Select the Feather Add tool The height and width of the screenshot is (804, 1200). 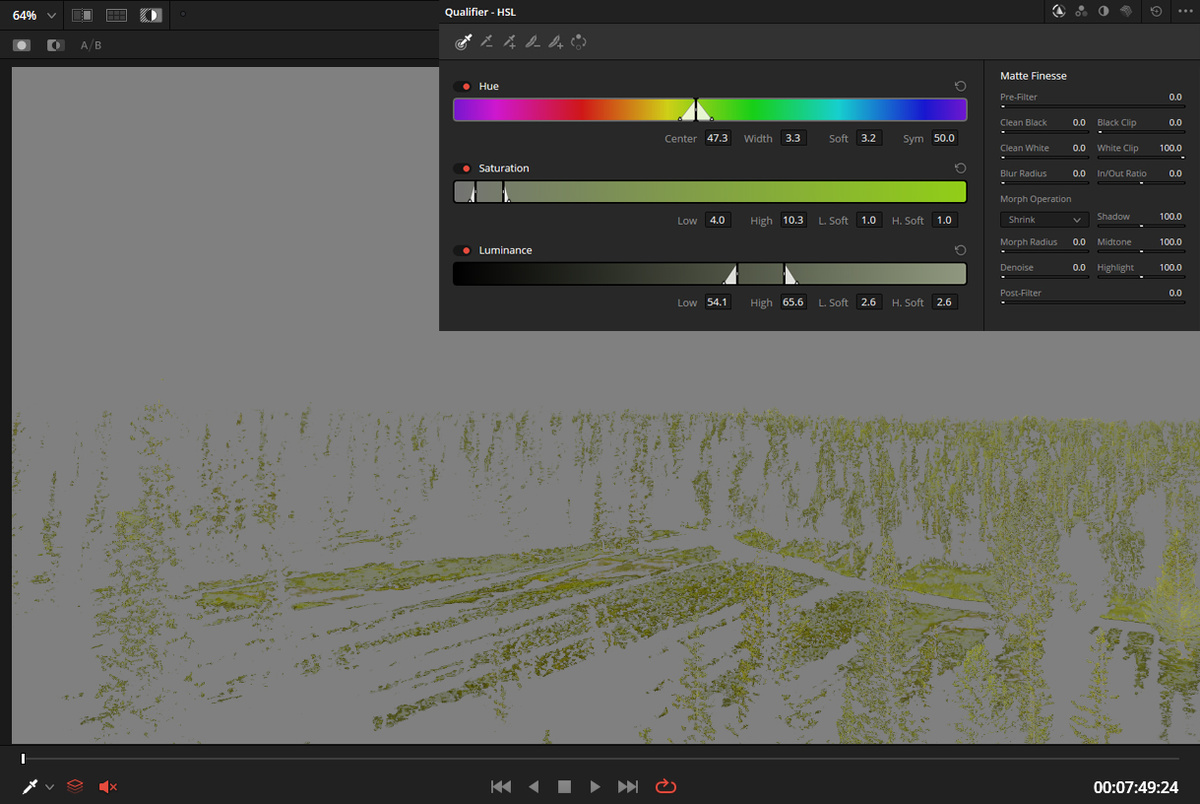[x=556, y=42]
